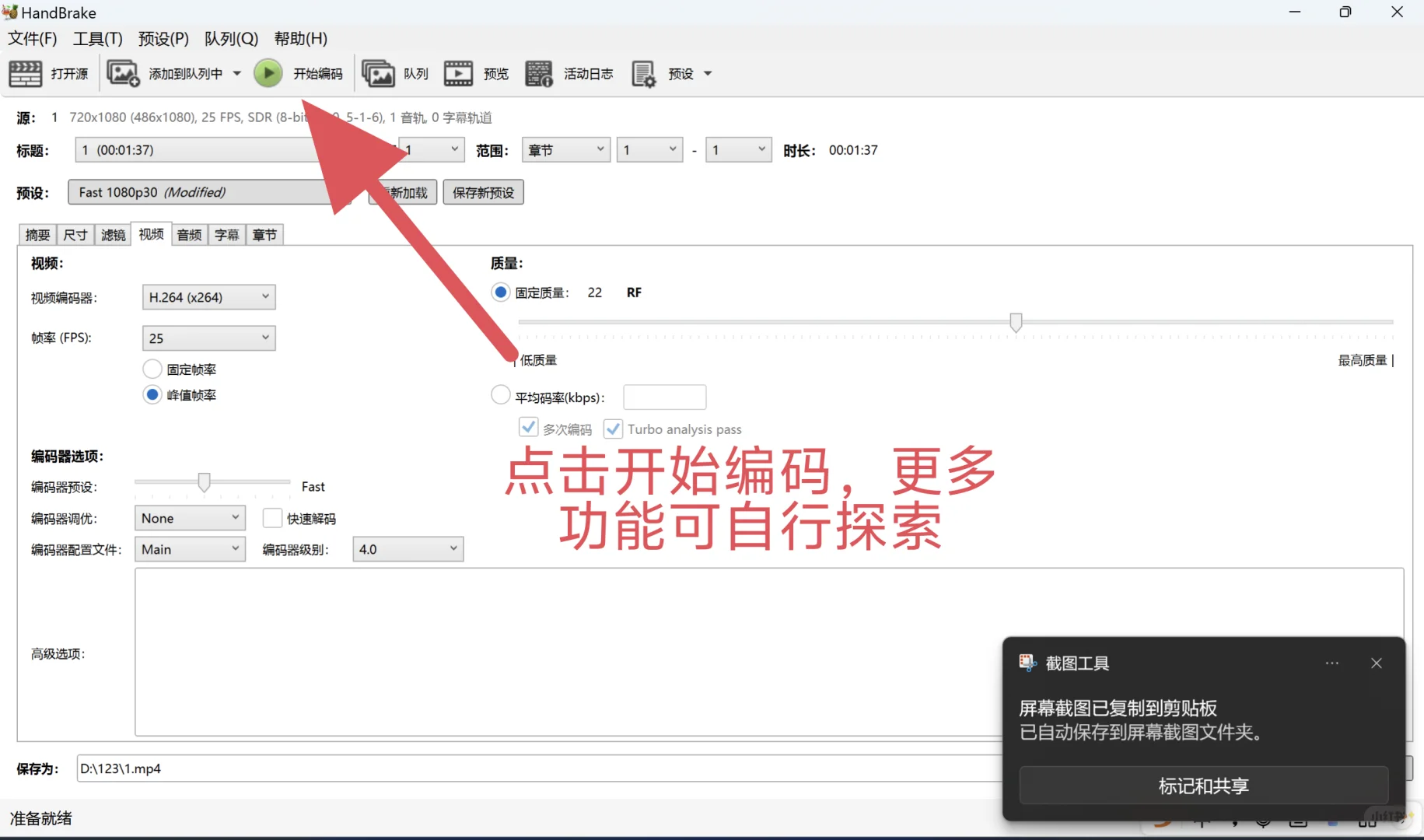Click the Presets document-gear icon
The width and height of the screenshot is (1424, 840).
click(644, 74)
